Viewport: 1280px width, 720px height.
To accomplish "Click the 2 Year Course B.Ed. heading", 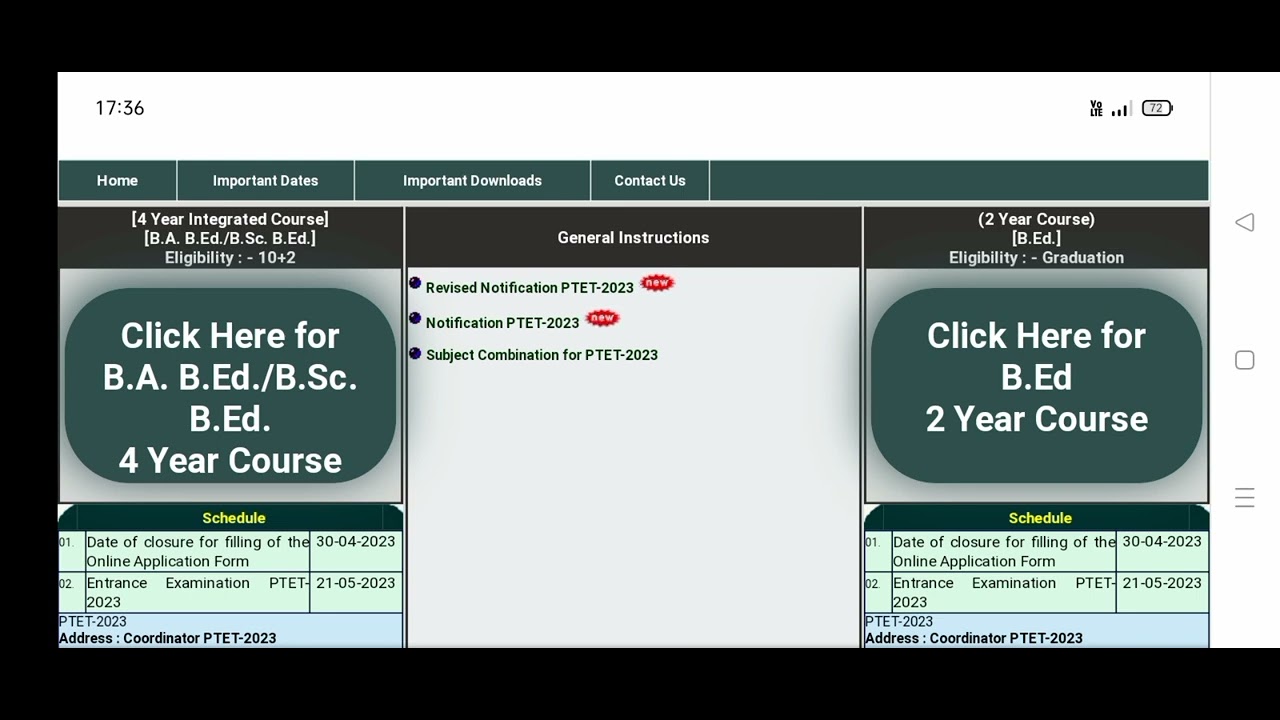I will 1036,228.
